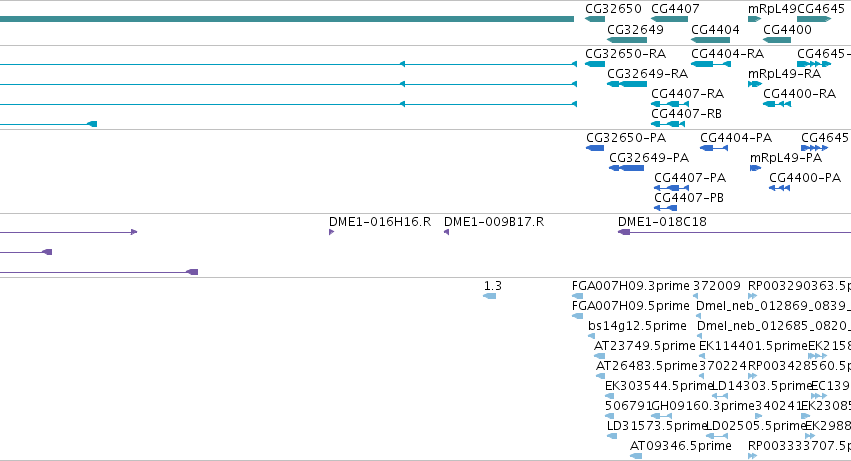Screen dimensions: 851x461
Task: Select the DME1-016H16.R clone label
Action: [380, 222]
